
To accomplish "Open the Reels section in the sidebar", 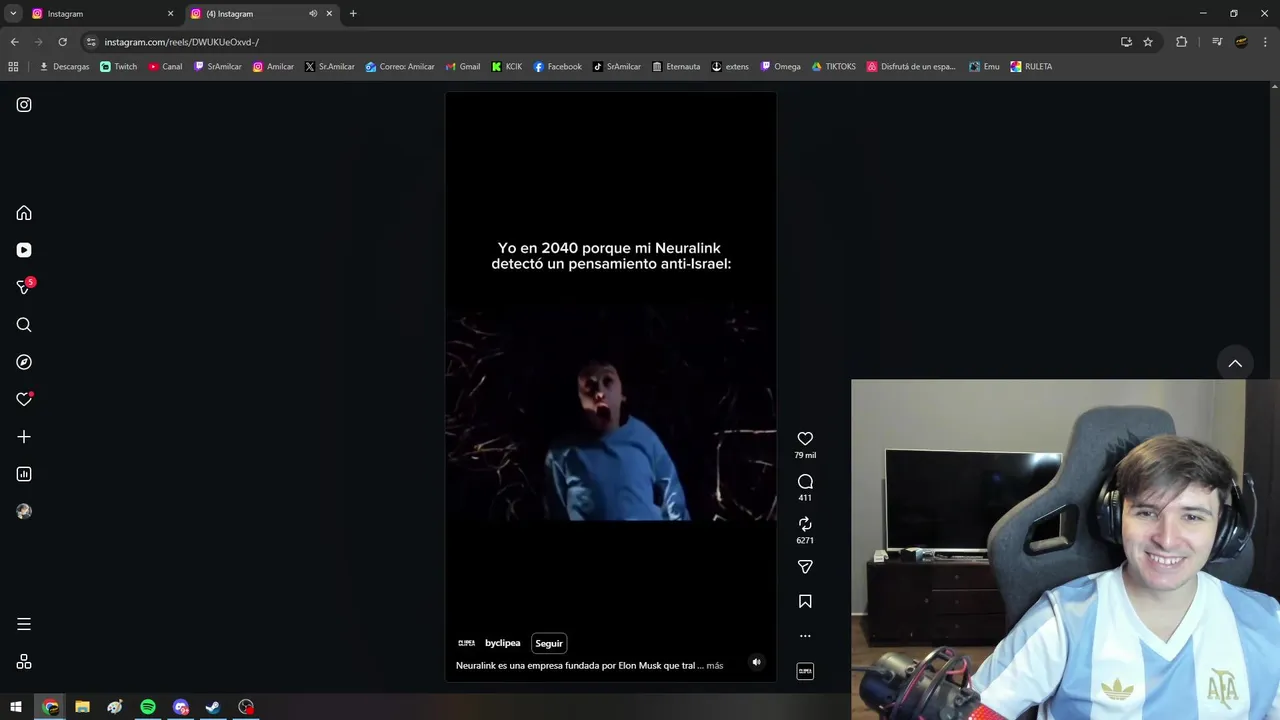I will point(24,250).
